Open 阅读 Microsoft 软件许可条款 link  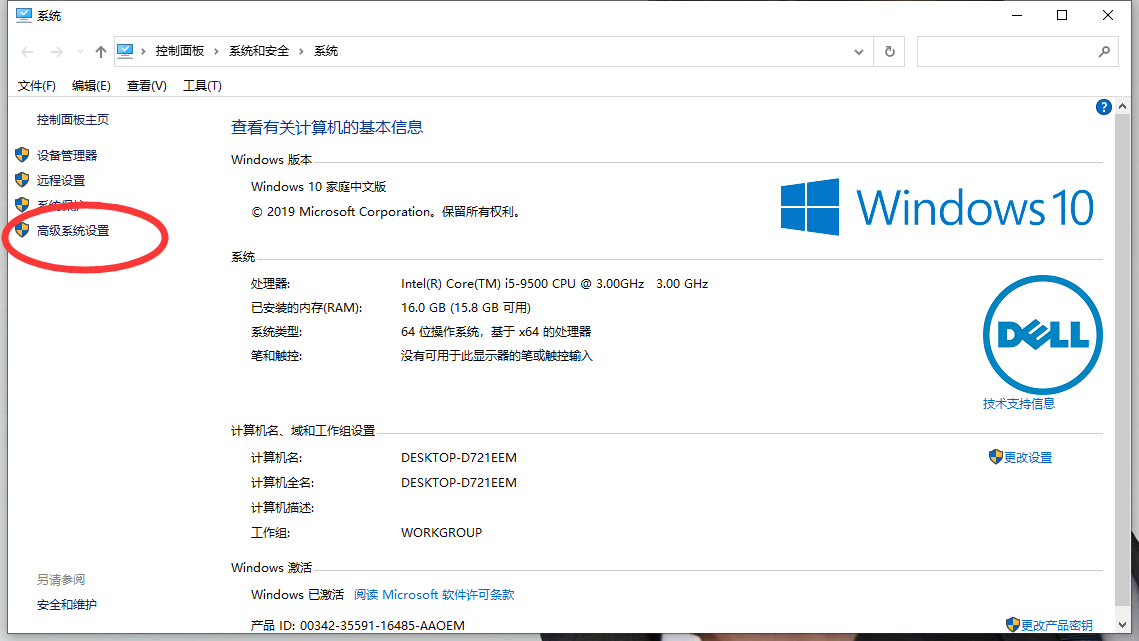tap(434, 594)
